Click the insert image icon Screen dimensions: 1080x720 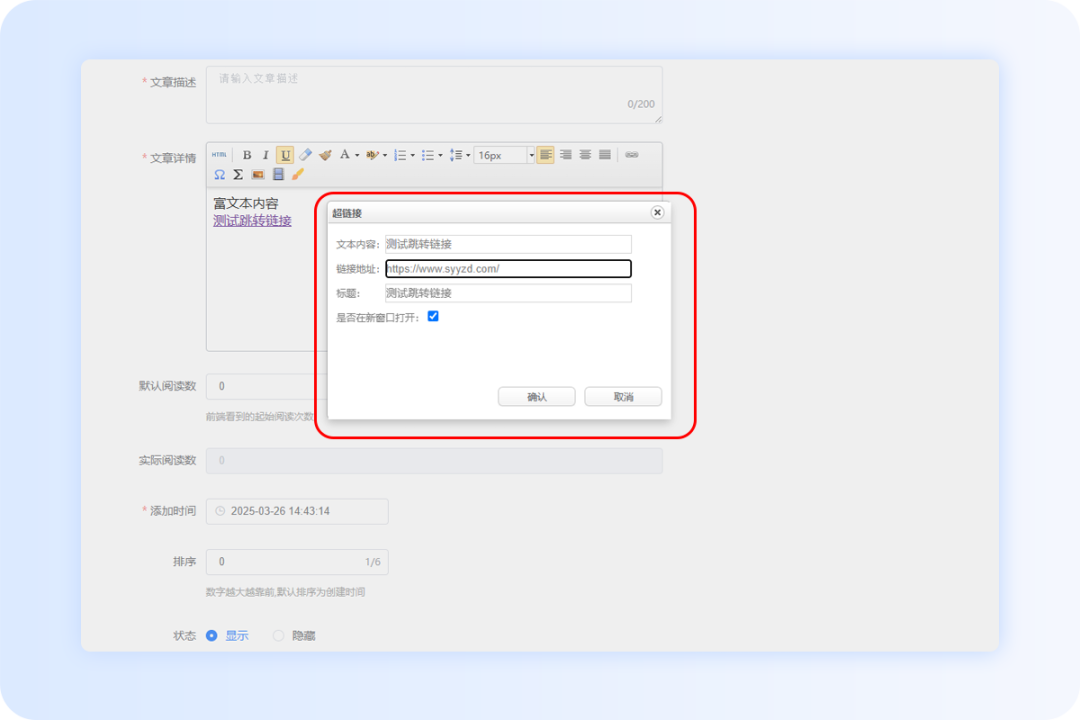tap(258, 174)
